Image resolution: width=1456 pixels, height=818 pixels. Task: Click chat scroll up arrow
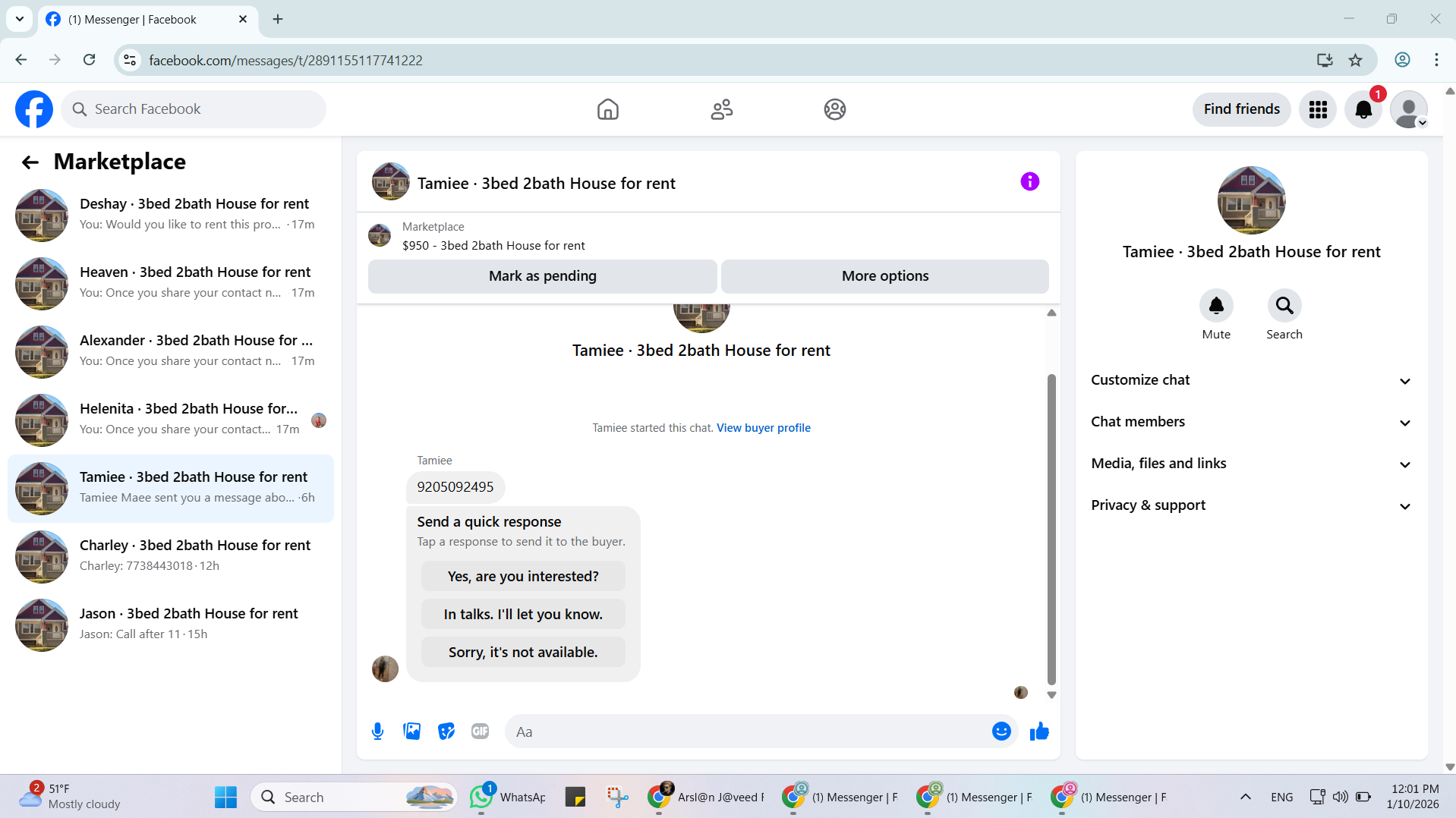[x=1051, y=313]
